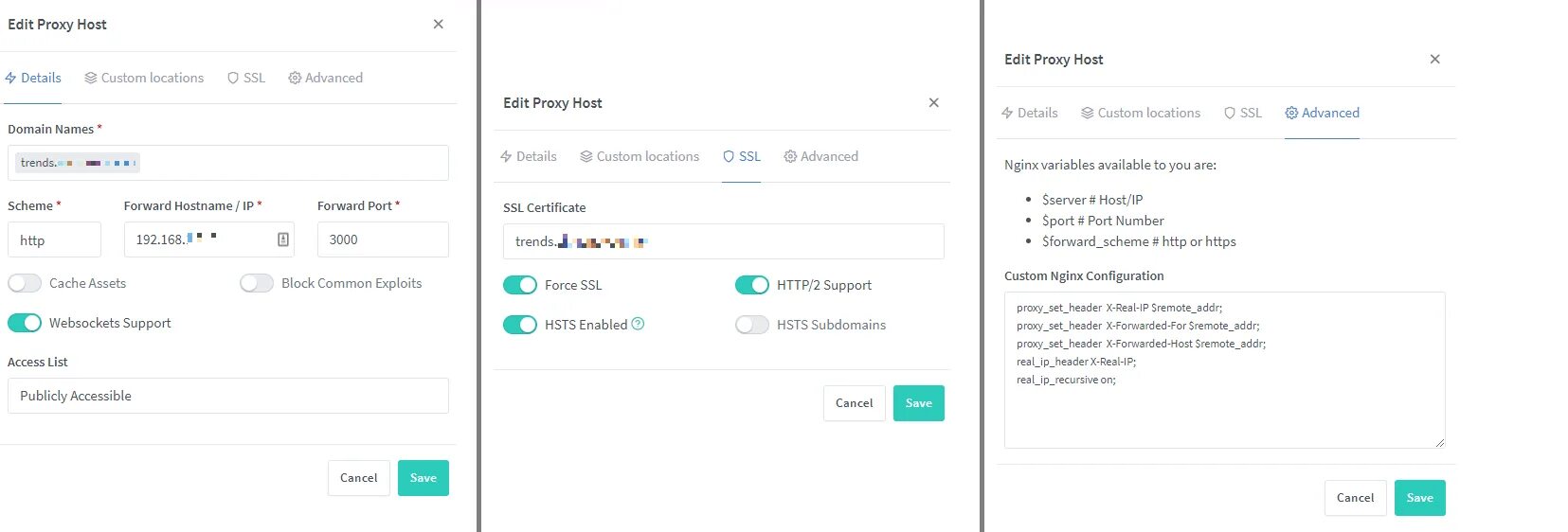Open the SSL Certificate selector
1568x532 pixels.
tap(724, 241)
